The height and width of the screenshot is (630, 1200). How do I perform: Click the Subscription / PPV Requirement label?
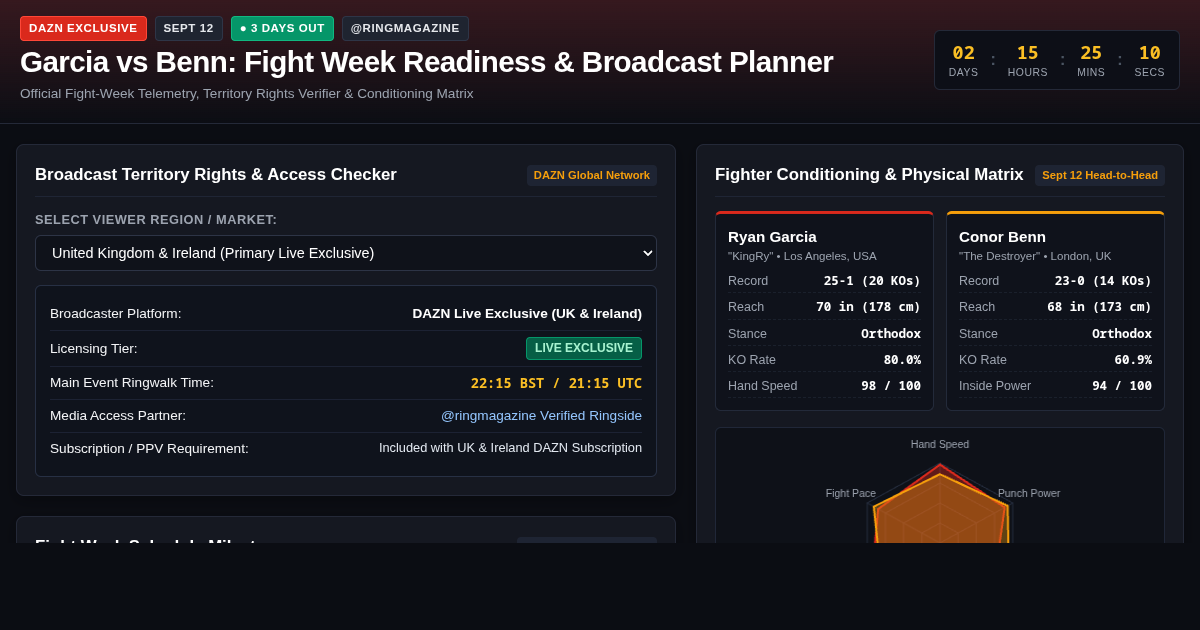[149, 449]
